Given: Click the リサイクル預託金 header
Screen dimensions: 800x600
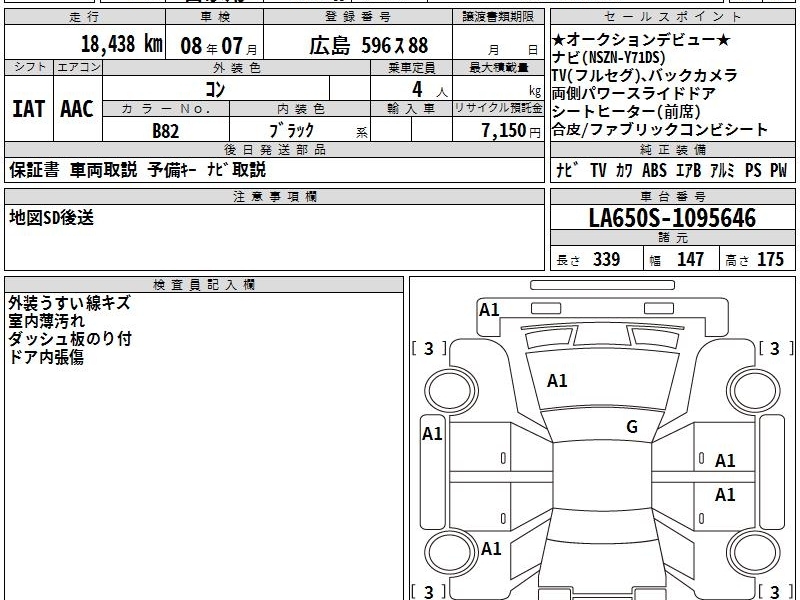Looking at the screenshot, I should [x=498, y=108].
